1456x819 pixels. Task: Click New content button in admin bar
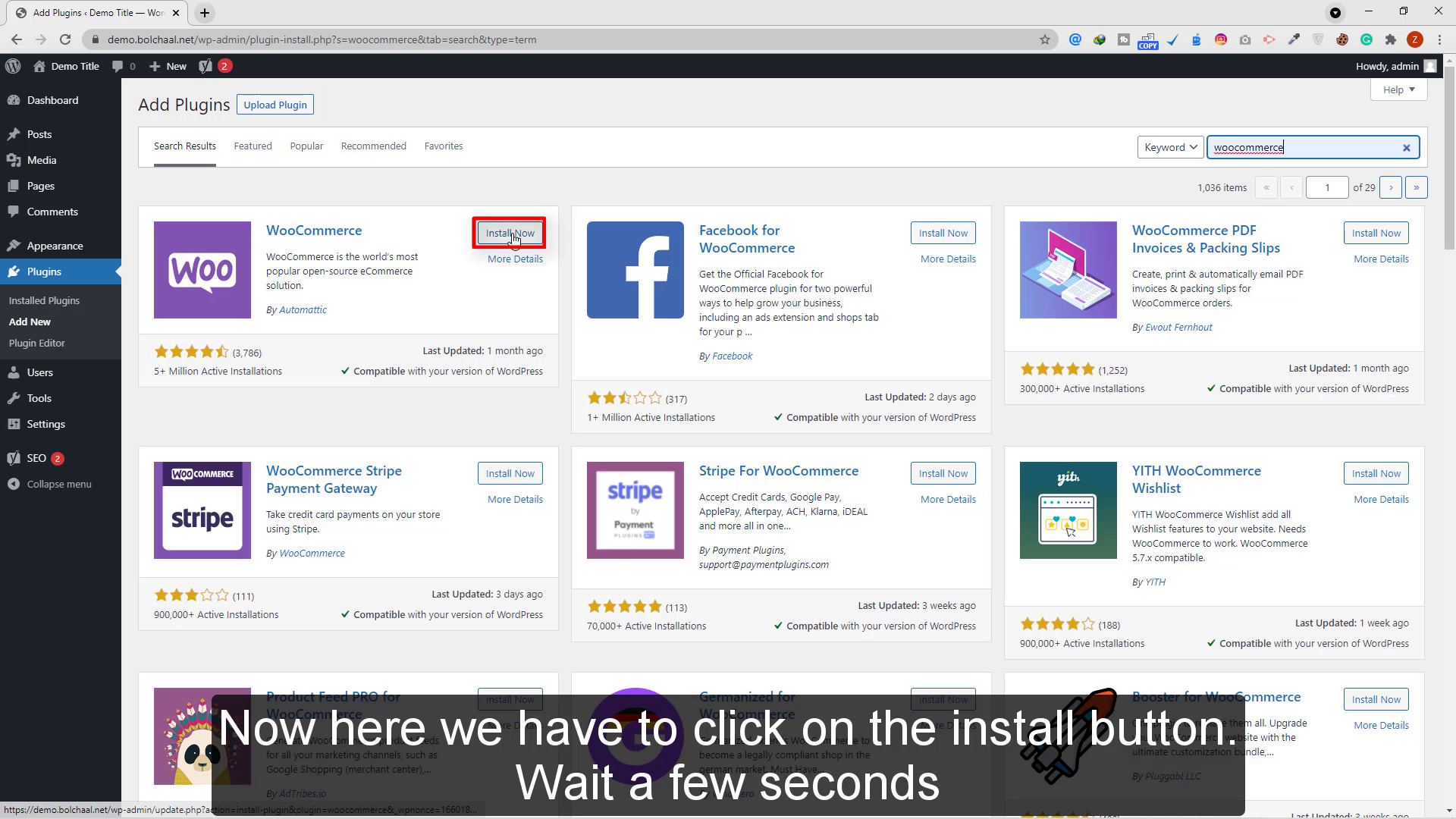point(168,66)
